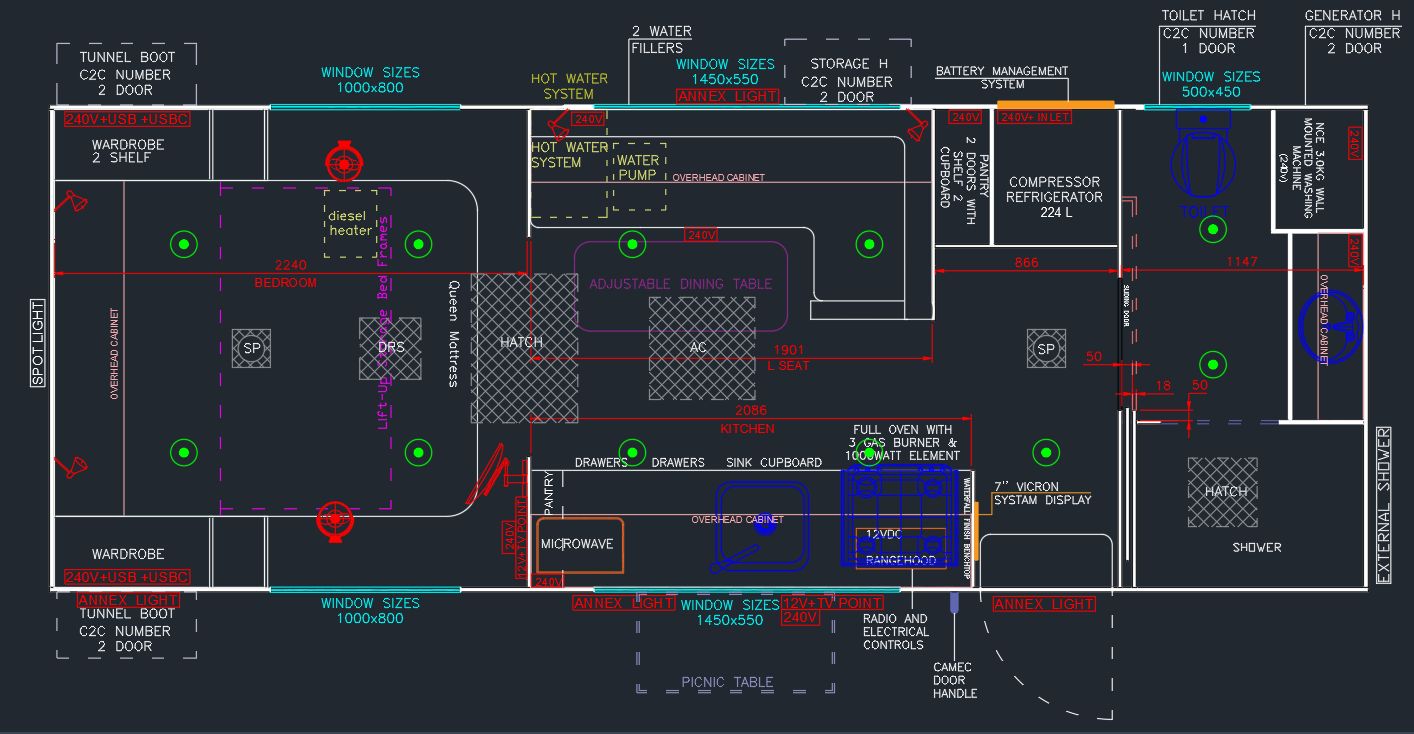Viewport: 1414px width, 734px height.
Task: Select "Lift-Up Storage Bed Frames" text
Action: (x=383, y=321)
